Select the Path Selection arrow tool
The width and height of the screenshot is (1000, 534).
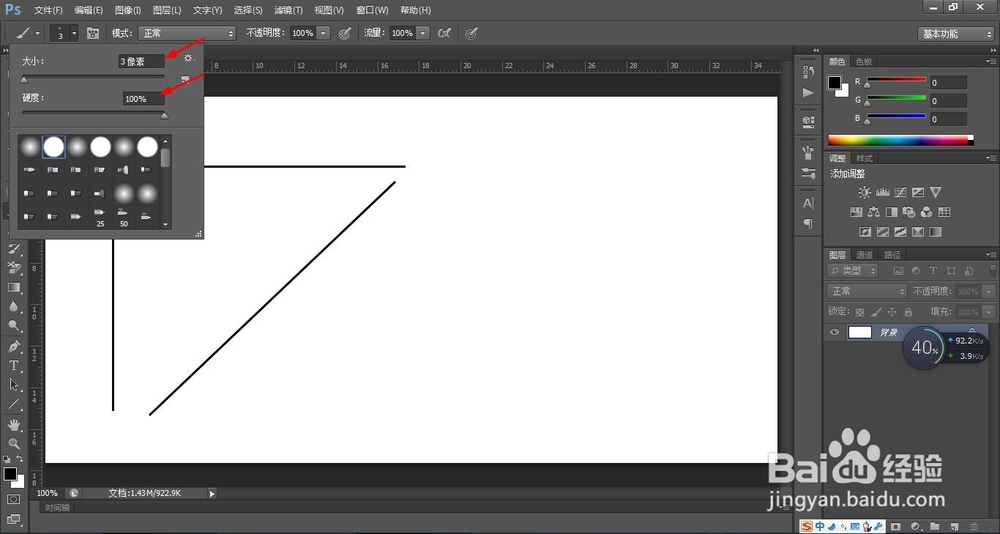[x=14, y=385]
